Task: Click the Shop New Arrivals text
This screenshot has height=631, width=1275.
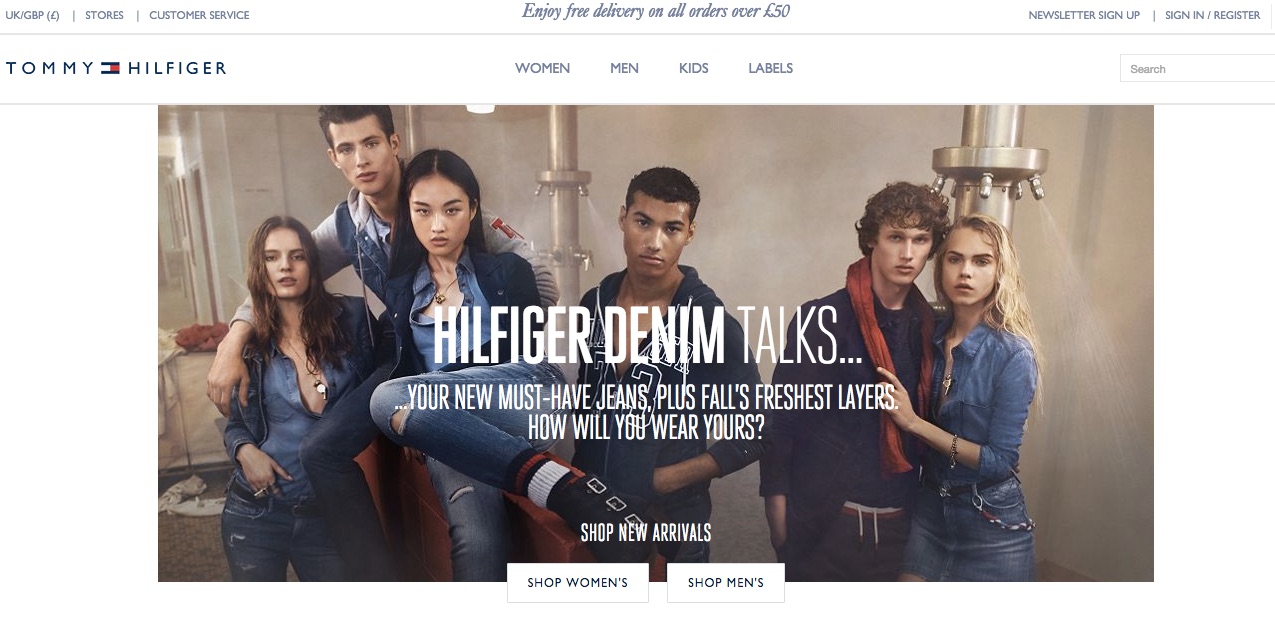Action: (x=646, y=532)
